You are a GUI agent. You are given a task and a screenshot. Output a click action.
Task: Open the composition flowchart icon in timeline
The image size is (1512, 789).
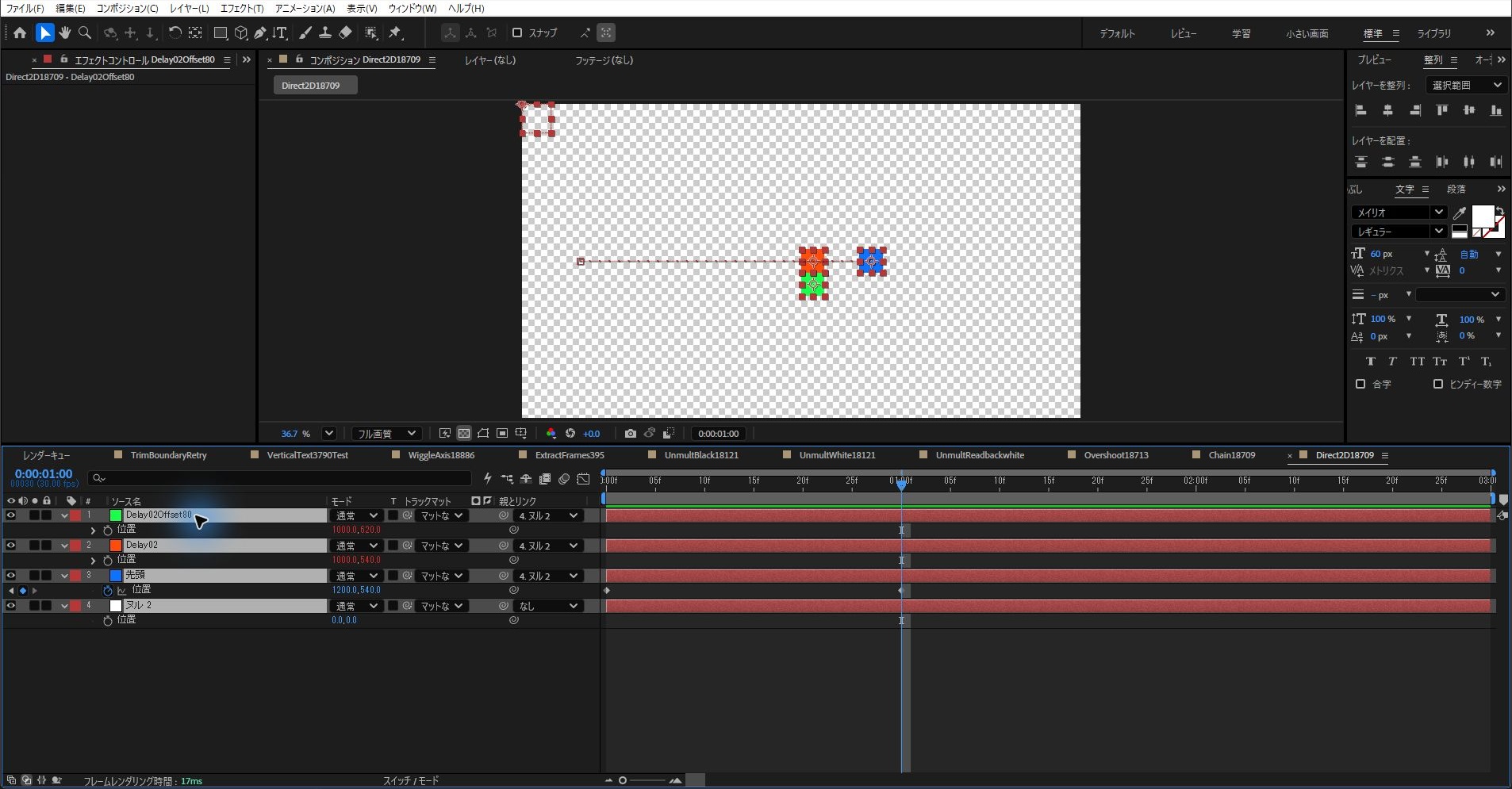[507, 478]
